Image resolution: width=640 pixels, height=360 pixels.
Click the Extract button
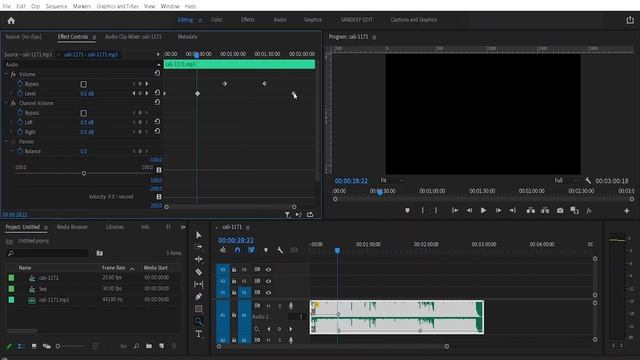pyautogui.click(x=545, y=211)
